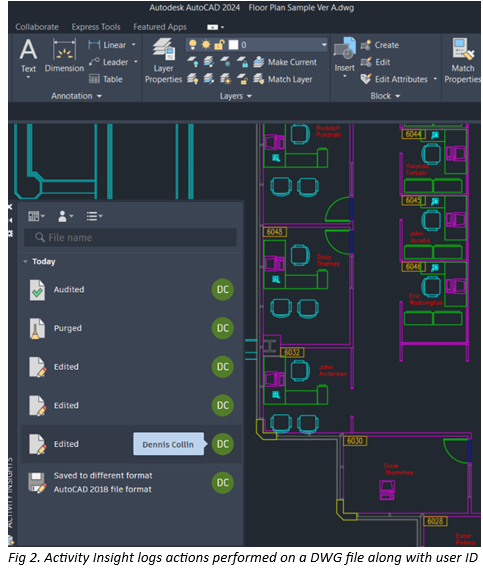This screenshot has height=570, width=483.
Task: Toggle layer 0 on/off light bulb
Action: (x=193, y=44)
